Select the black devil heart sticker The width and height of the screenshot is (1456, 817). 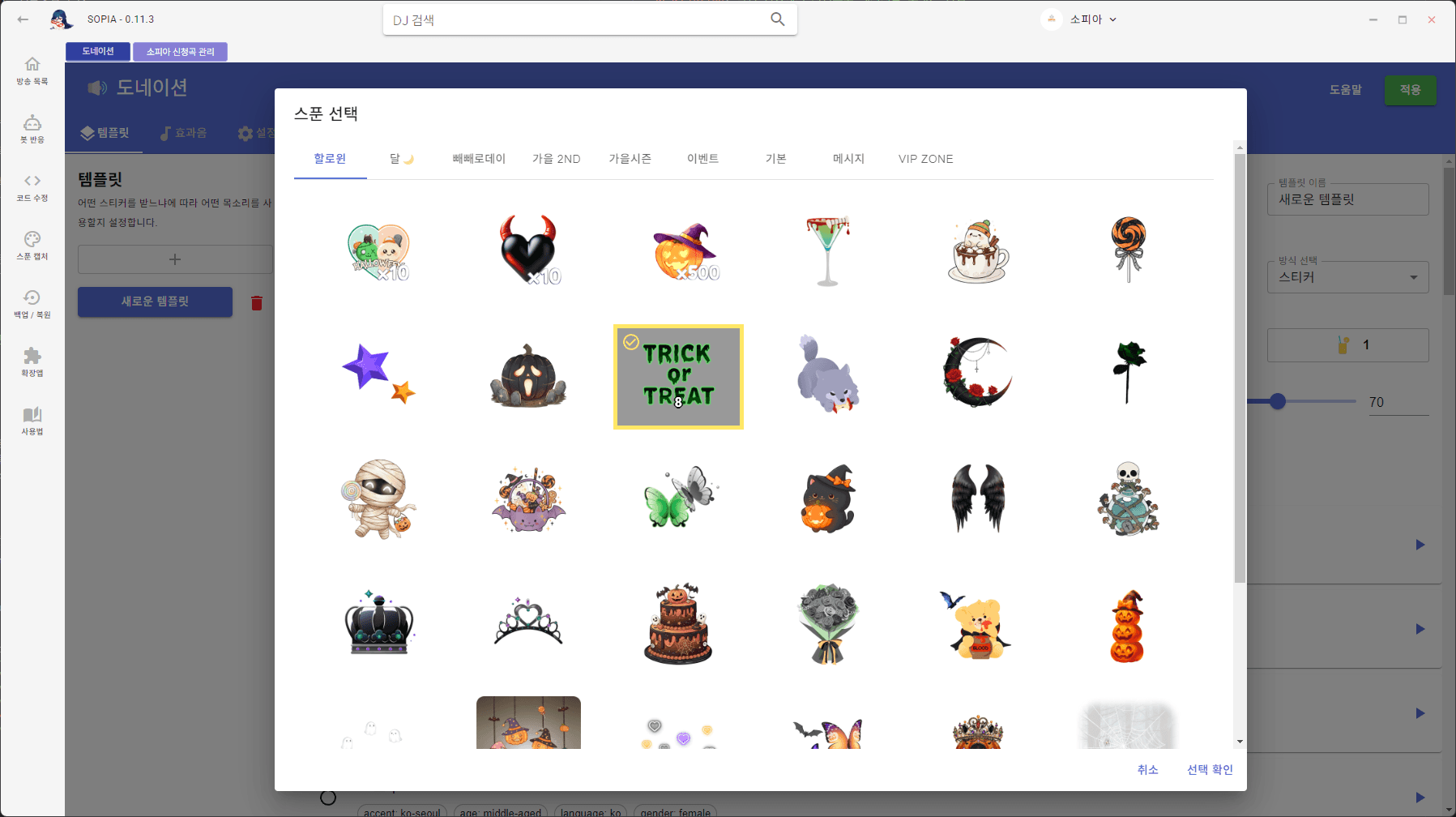(528, 250)
